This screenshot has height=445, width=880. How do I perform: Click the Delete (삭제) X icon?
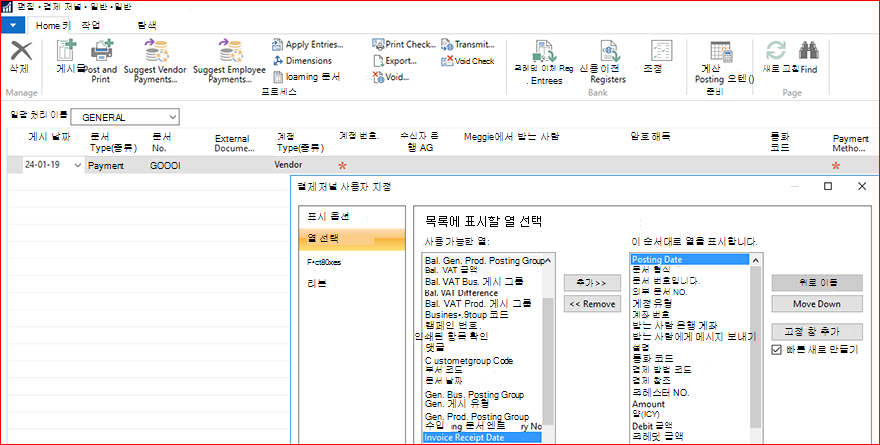(x=21, y=51)
